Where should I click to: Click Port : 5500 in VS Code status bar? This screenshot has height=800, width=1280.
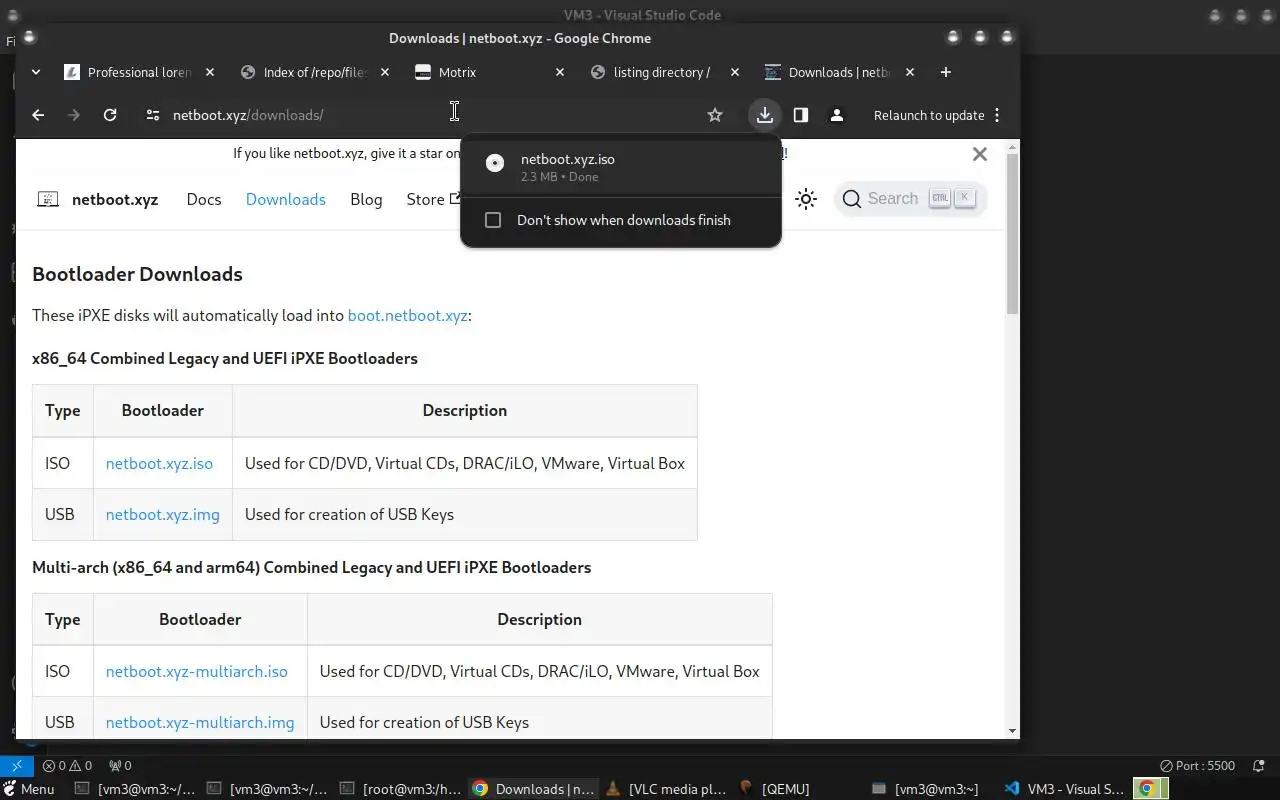coord(1197,766)
